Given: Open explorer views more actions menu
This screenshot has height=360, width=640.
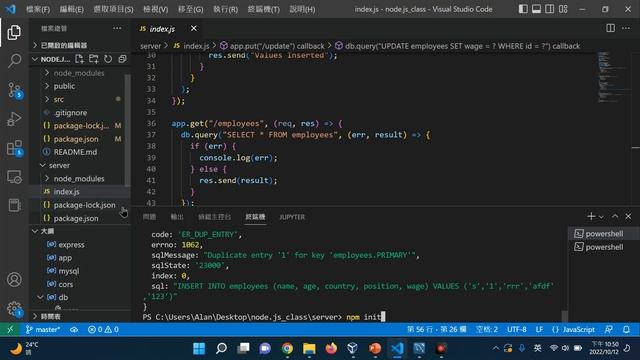Looking at the screenshot, I should coord(117,28).
